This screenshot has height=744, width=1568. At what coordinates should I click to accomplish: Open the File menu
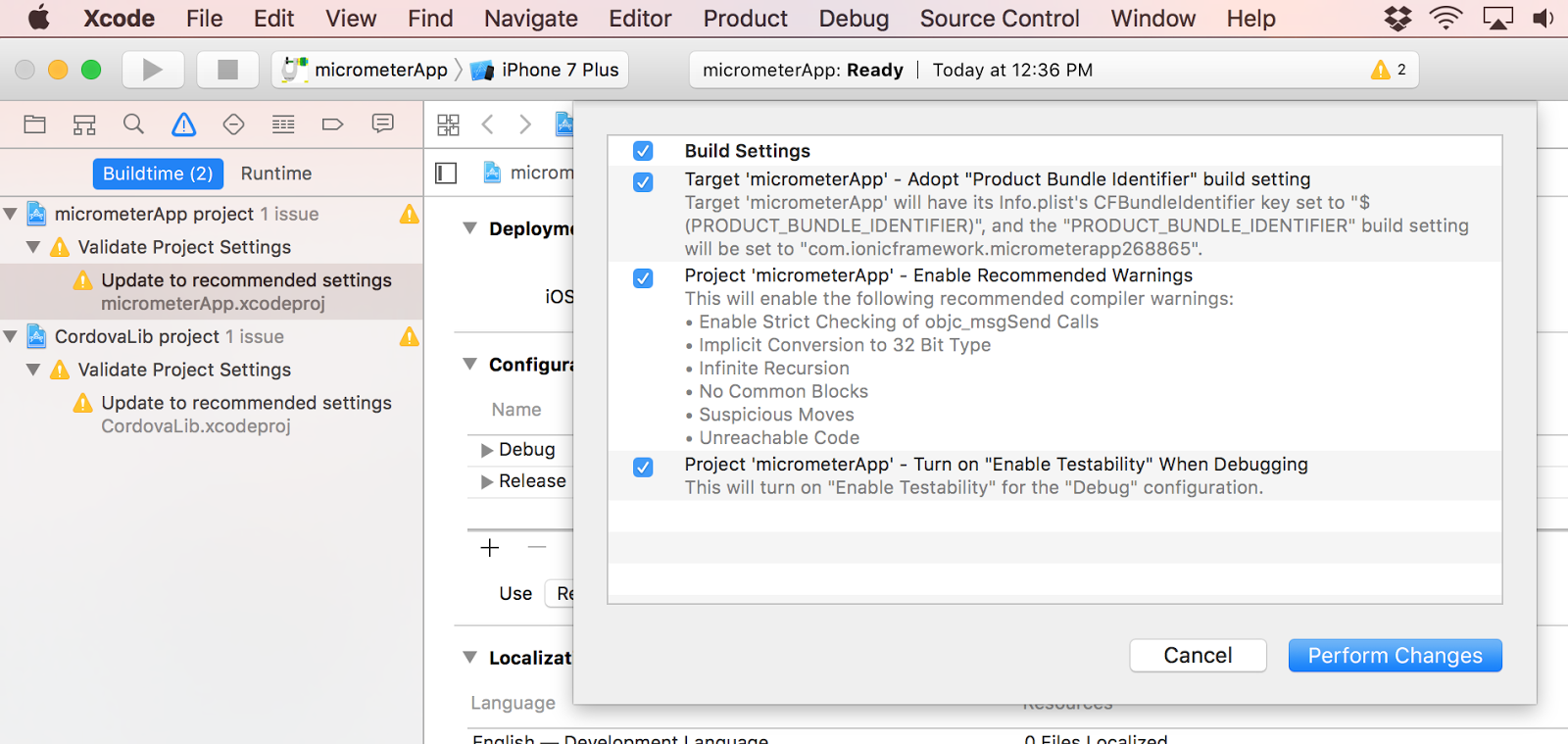[x=204, y=19]
